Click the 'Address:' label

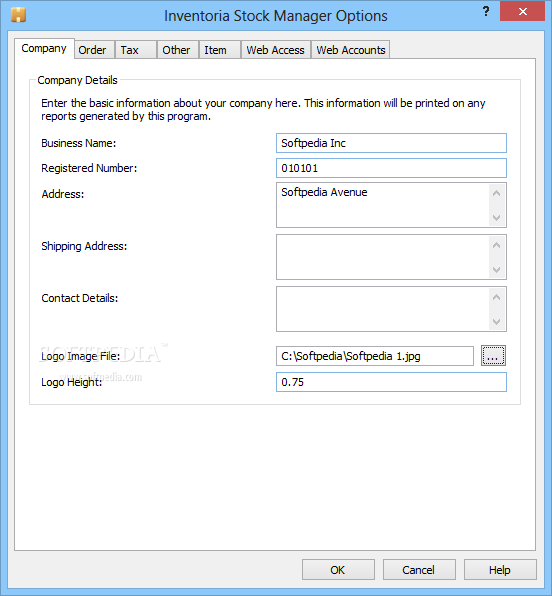point(63,194)
